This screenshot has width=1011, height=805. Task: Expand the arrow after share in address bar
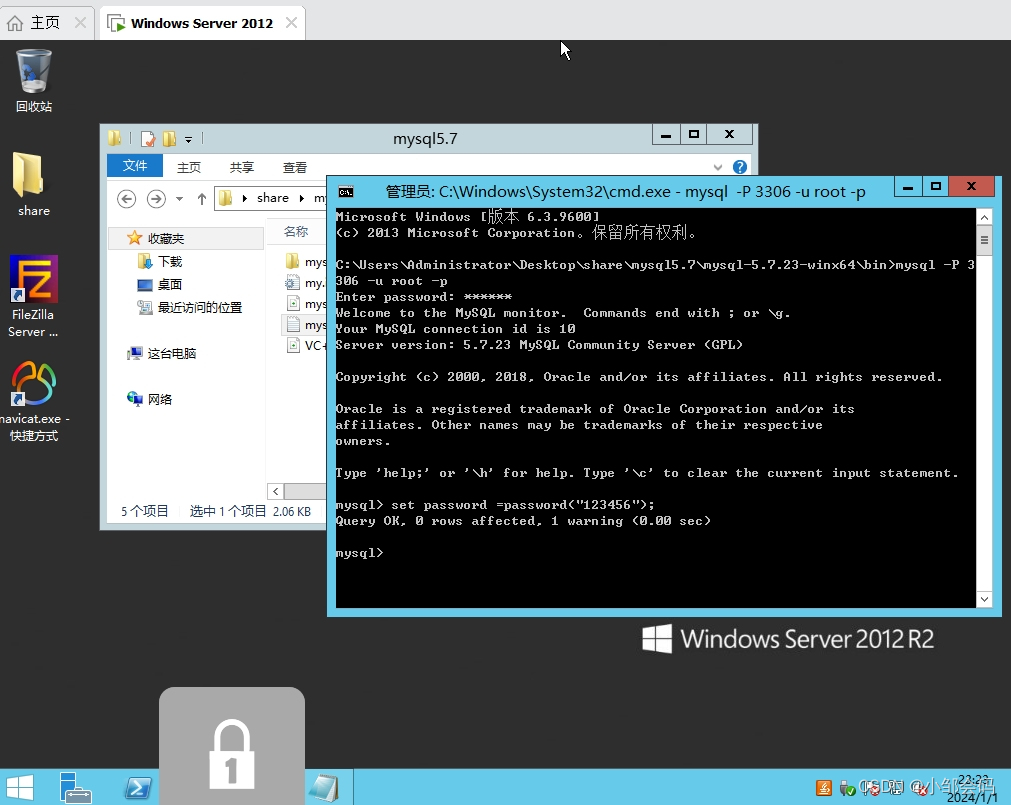pyautogui.click(x=302, y=199)
